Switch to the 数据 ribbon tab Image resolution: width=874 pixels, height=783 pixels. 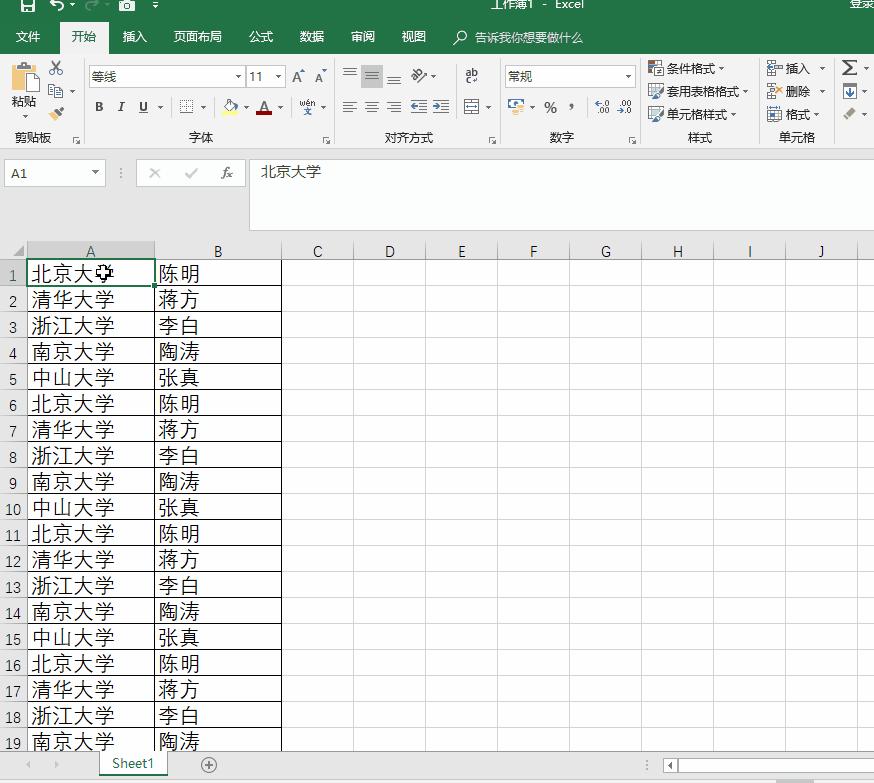[311, 37]
